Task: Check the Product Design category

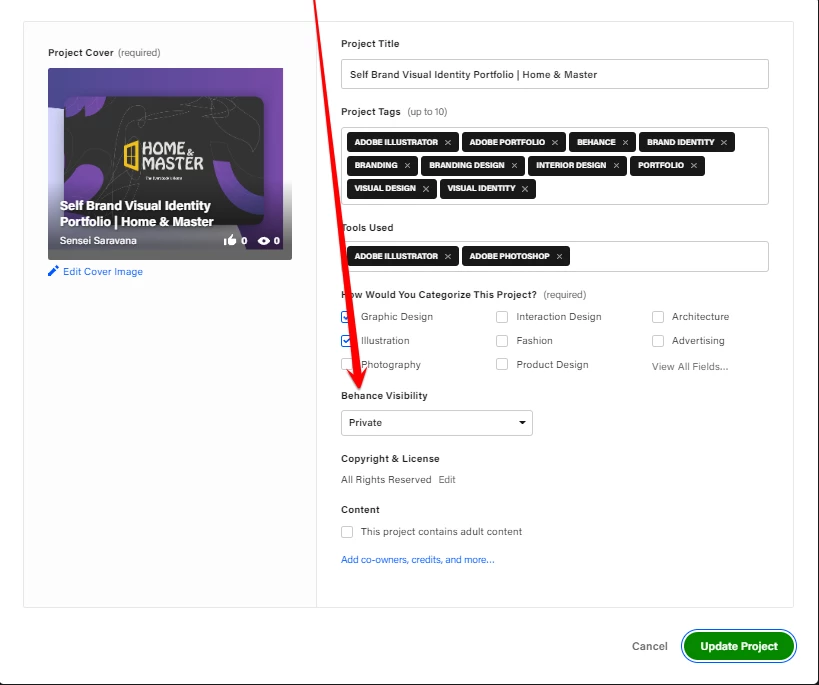Action: 502,364
